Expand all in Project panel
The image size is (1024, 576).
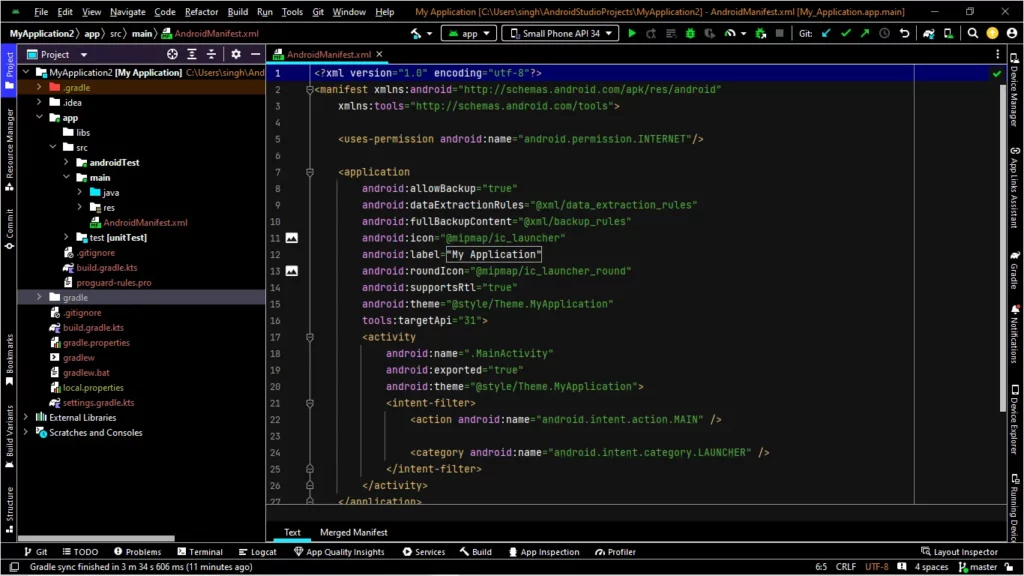191,55
